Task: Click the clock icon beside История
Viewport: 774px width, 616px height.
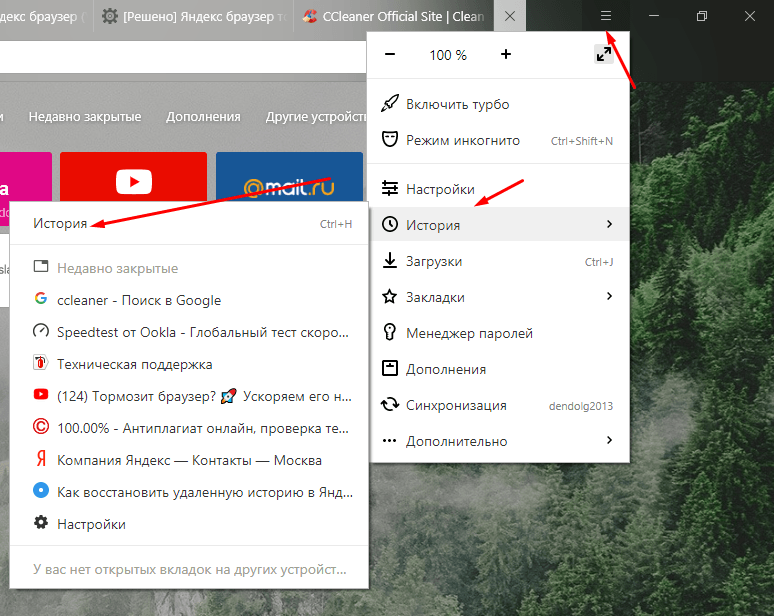Action: pos(389,225)
